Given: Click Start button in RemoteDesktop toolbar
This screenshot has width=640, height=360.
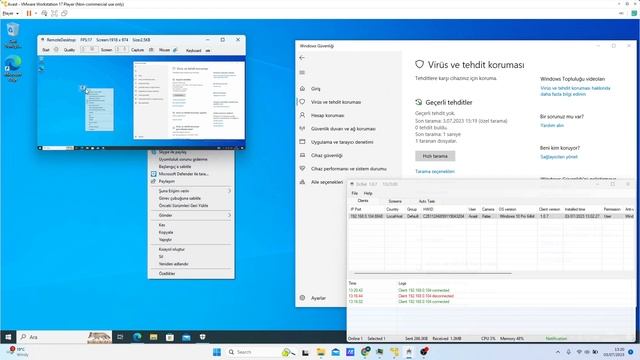Looking at the screenshot, I should (46, 50).
